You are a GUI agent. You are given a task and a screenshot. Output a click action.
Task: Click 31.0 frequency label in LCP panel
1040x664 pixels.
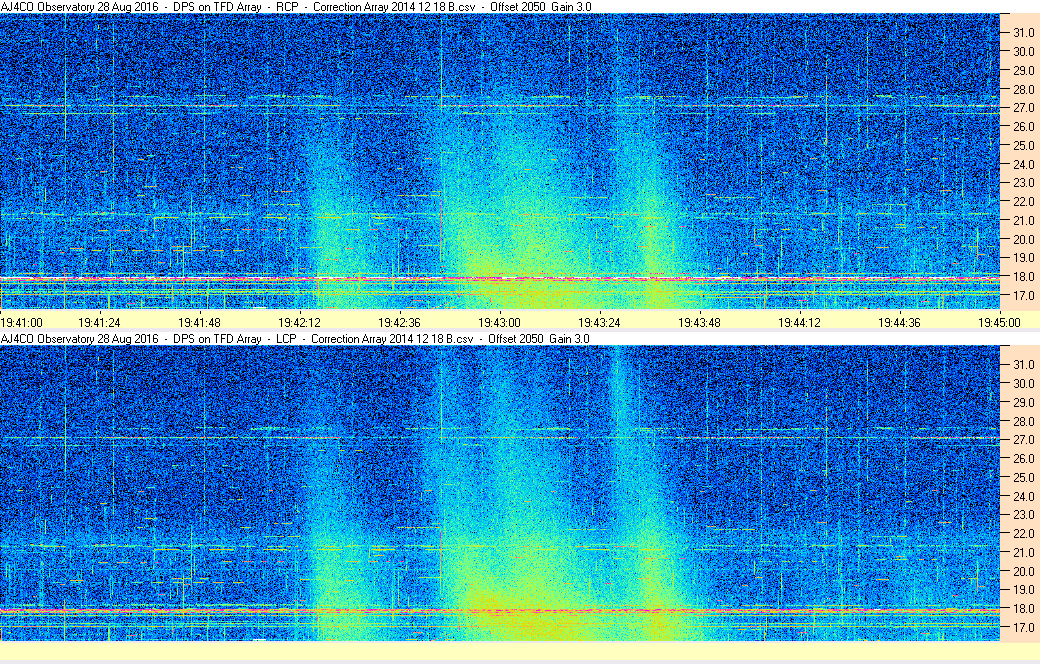(x=1023, y=365)
